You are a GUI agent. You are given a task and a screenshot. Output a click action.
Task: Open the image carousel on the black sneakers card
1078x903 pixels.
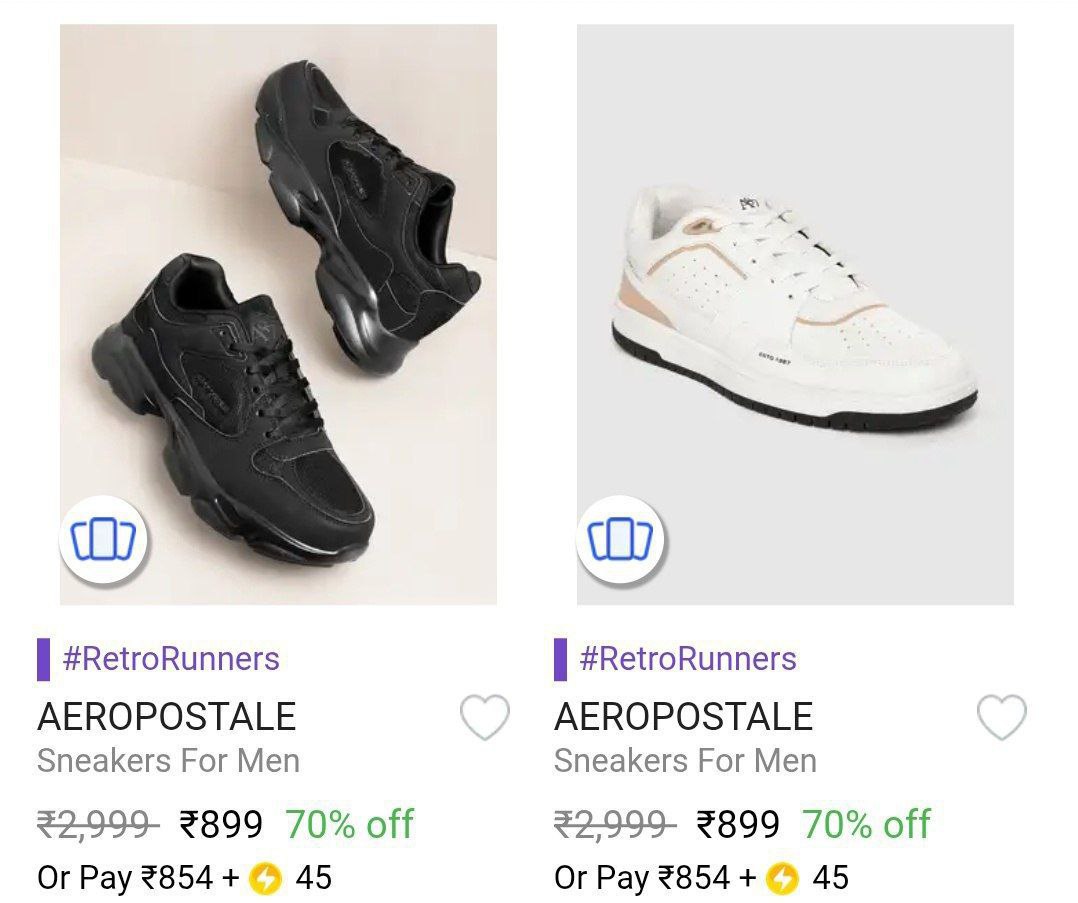click(103, 539)
